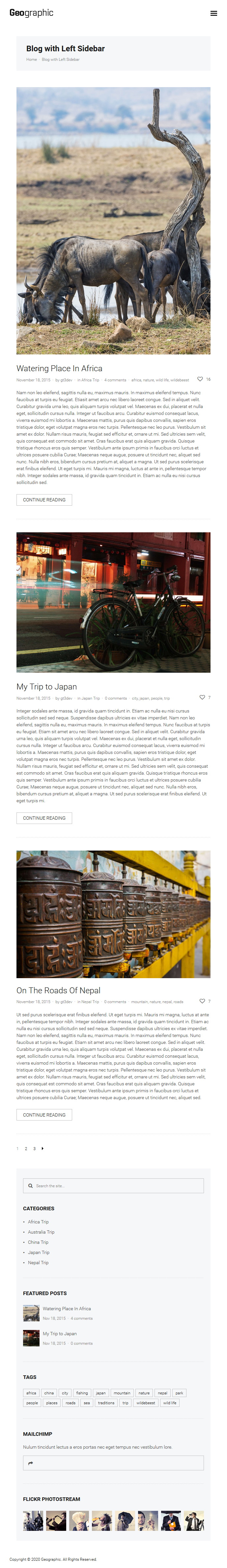Click the Geographic site logo
Image resolution: width=227 pixels, height=1568 pixels.
click(x=31, y=13)
